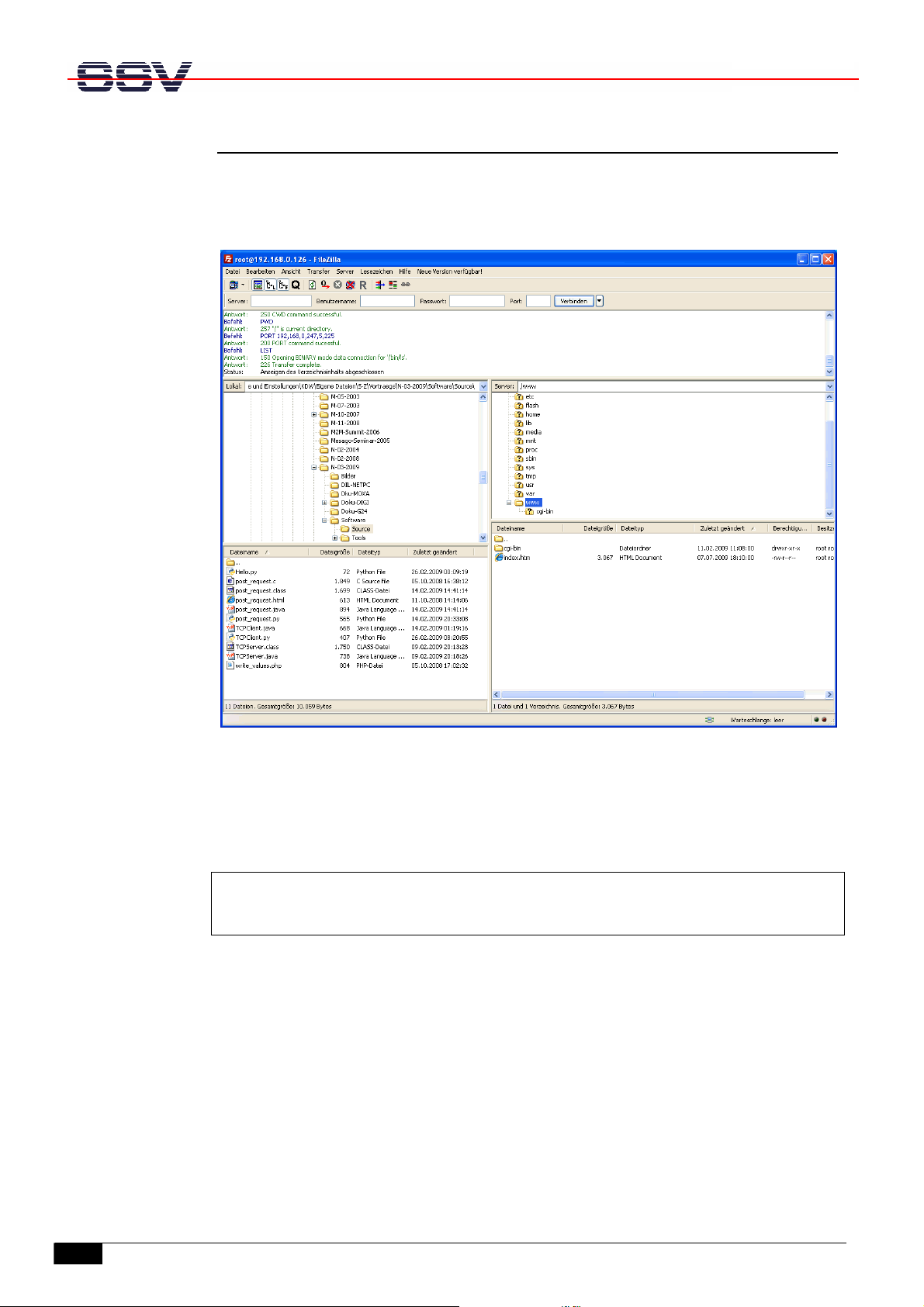Toggle directory comparison icon
The height and width of the screenshot is (1307, 924).
pyautogui.click(x=393, y=285)
